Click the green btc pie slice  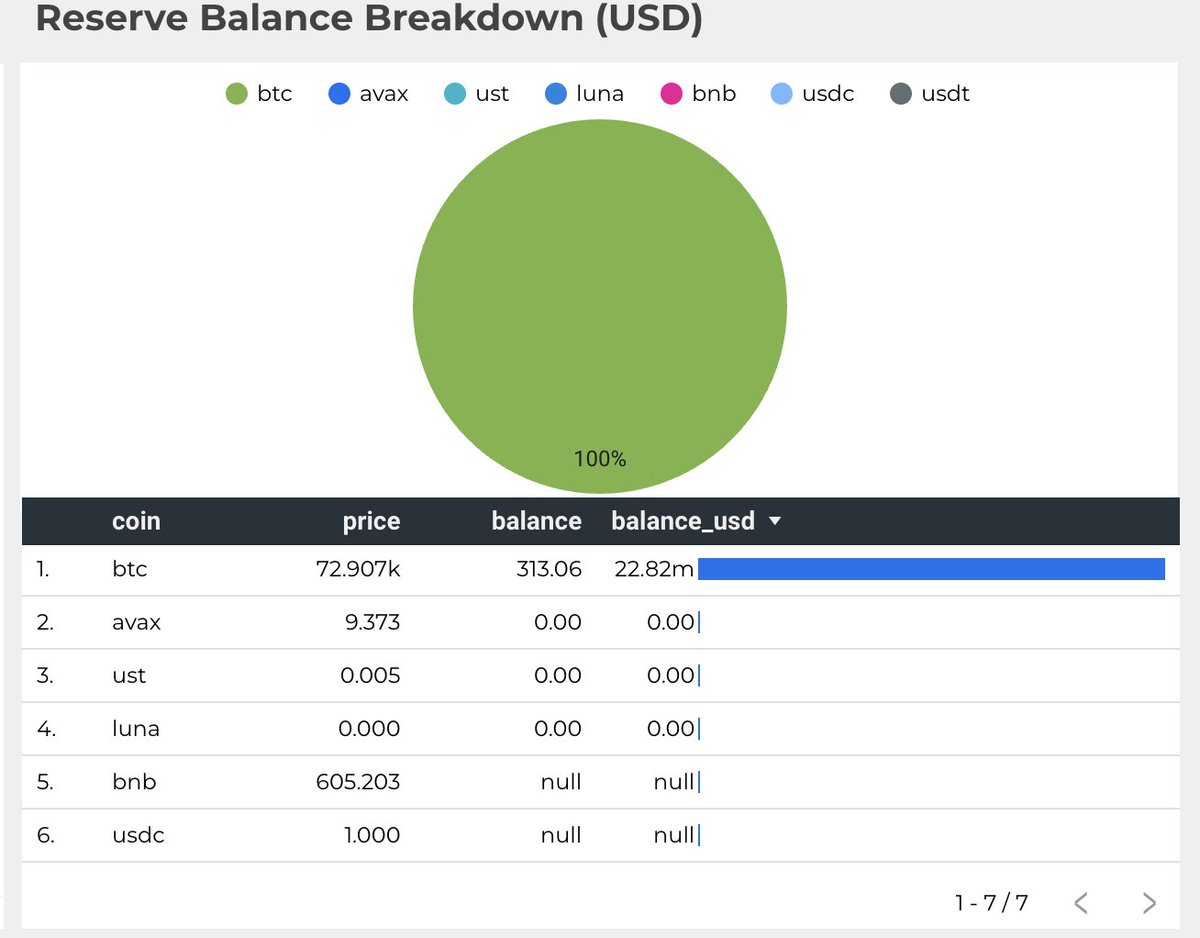[600, 300]
